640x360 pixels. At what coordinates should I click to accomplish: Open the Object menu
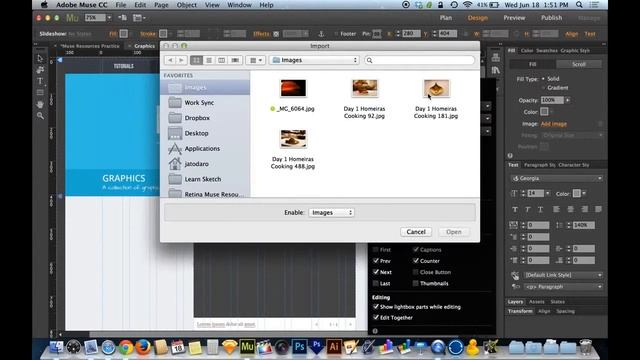187,5
